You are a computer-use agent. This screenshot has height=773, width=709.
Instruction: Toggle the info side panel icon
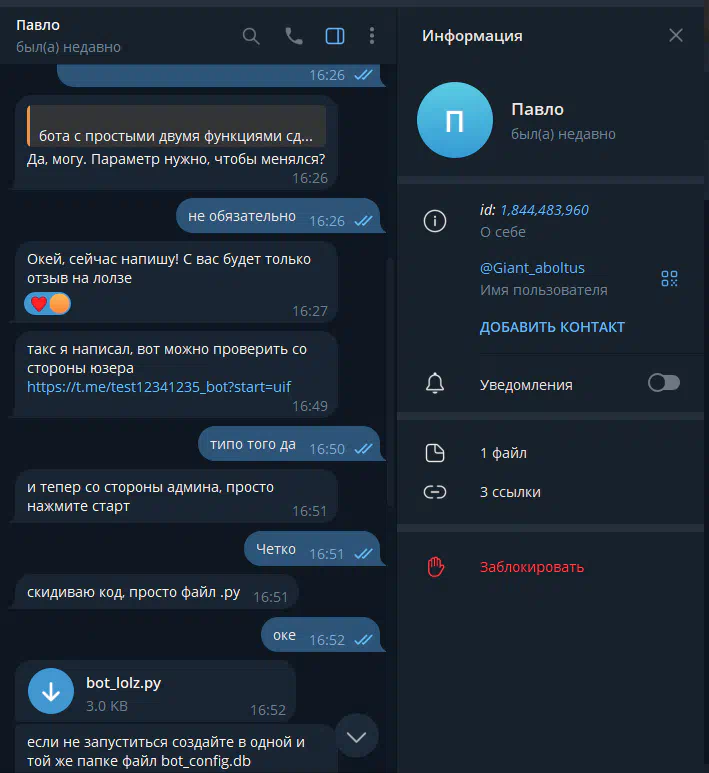(335, 36)
